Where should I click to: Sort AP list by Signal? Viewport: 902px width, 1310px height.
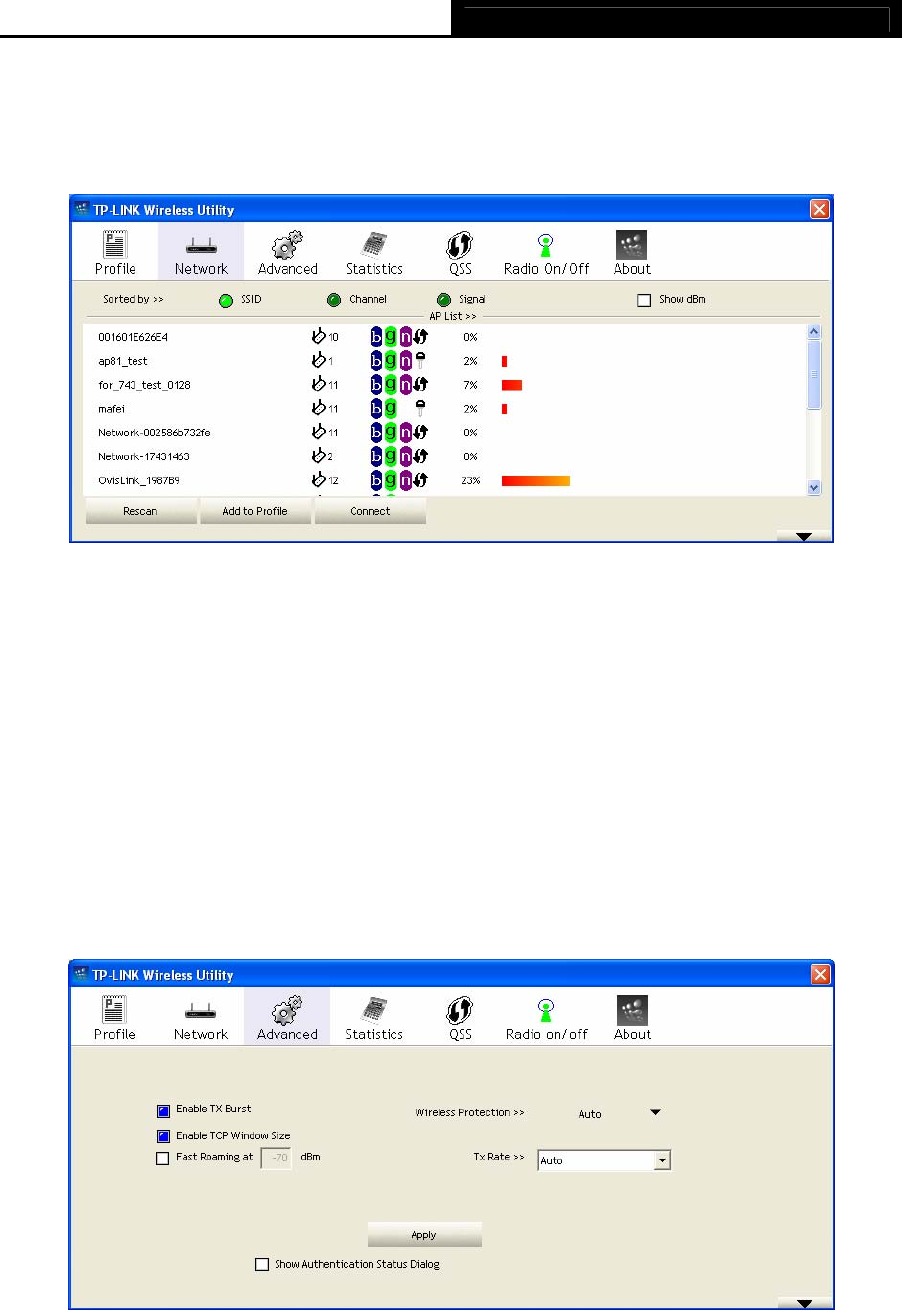444,300
